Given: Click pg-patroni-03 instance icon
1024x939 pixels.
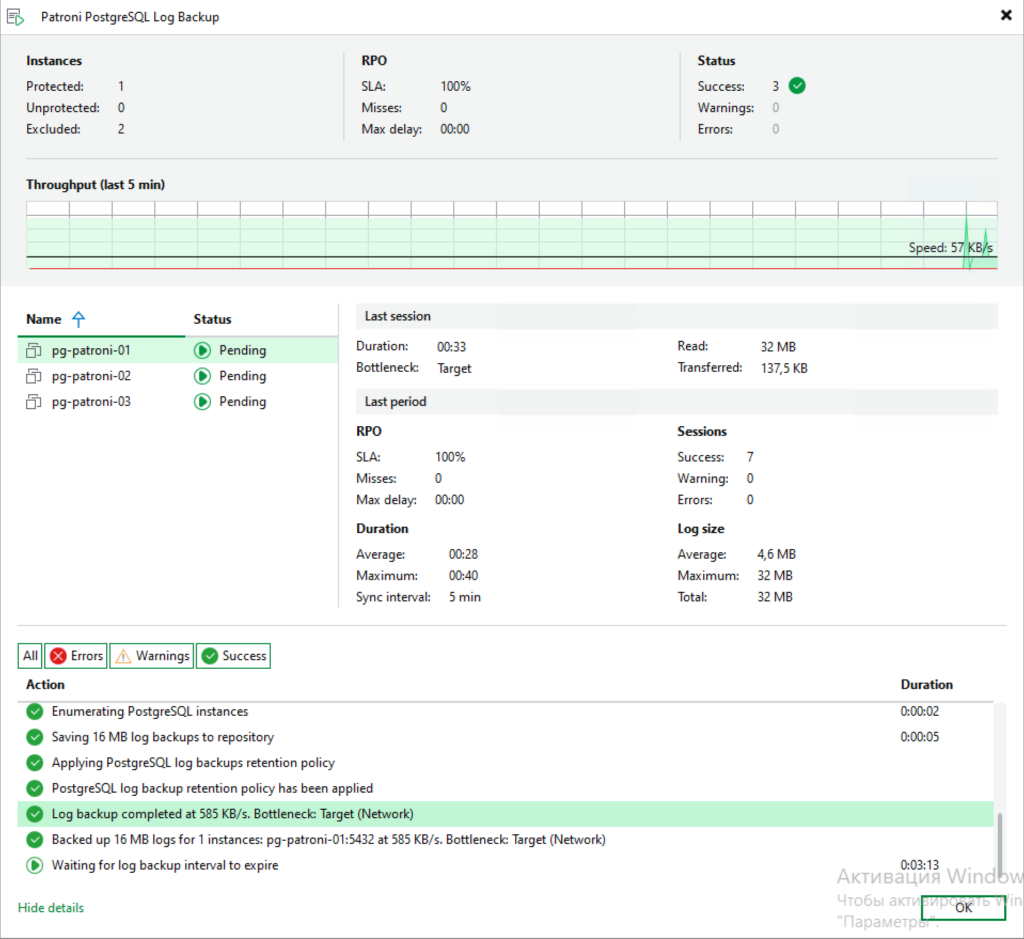Looking at the screenshot, I should click(x=33, y=402).
